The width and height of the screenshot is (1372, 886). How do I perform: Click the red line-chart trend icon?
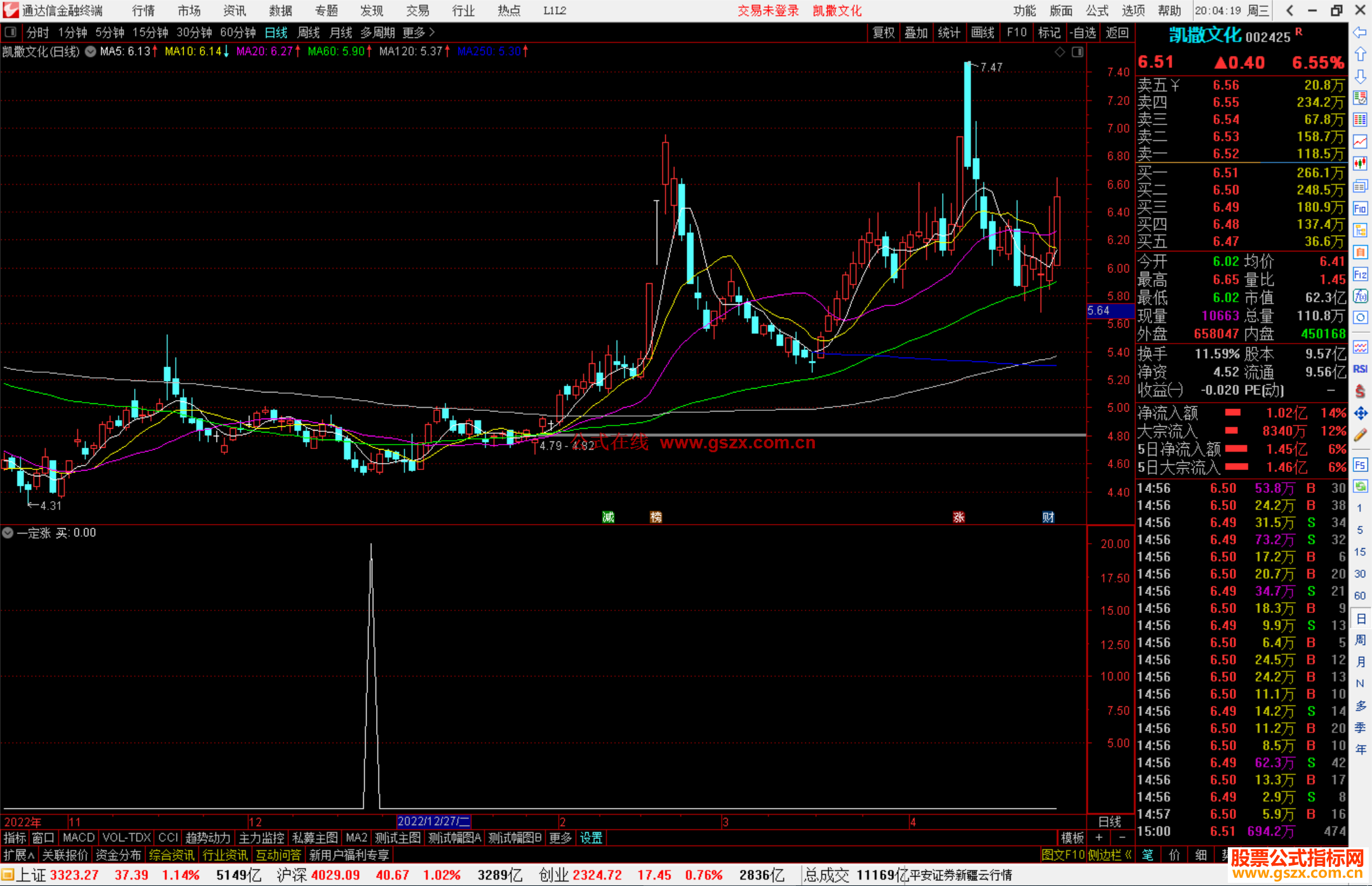point(1360,142)
